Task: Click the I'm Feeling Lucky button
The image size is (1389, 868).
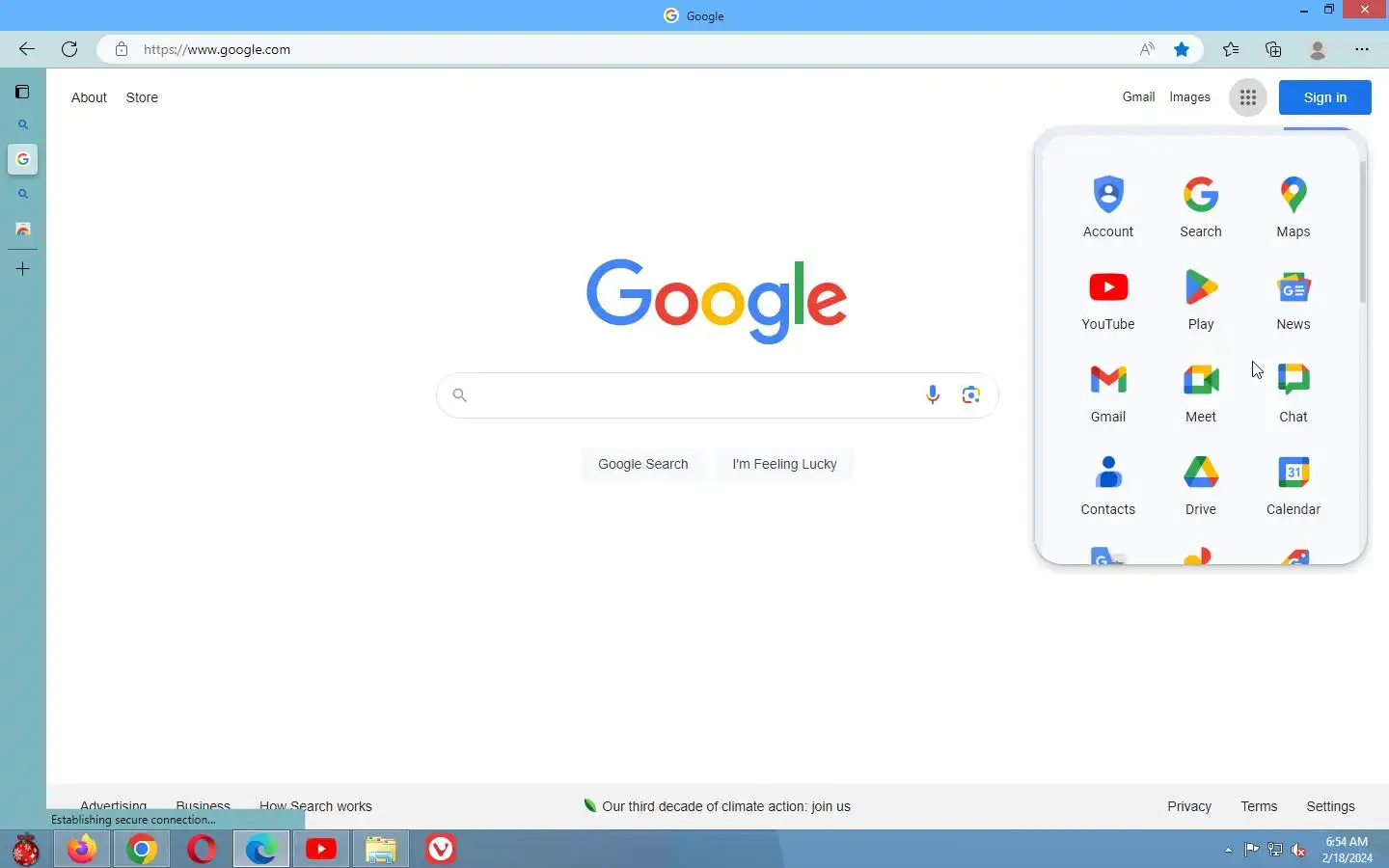Action: click(784, 464)
